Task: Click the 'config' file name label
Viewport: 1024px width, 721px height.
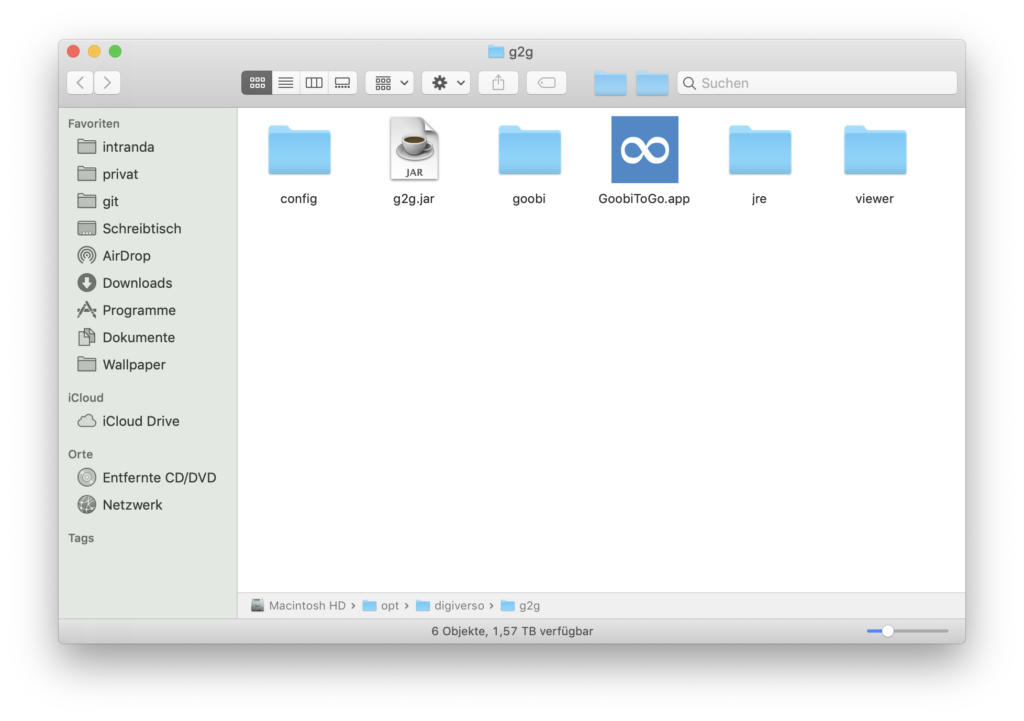Action: coord(299,199)
